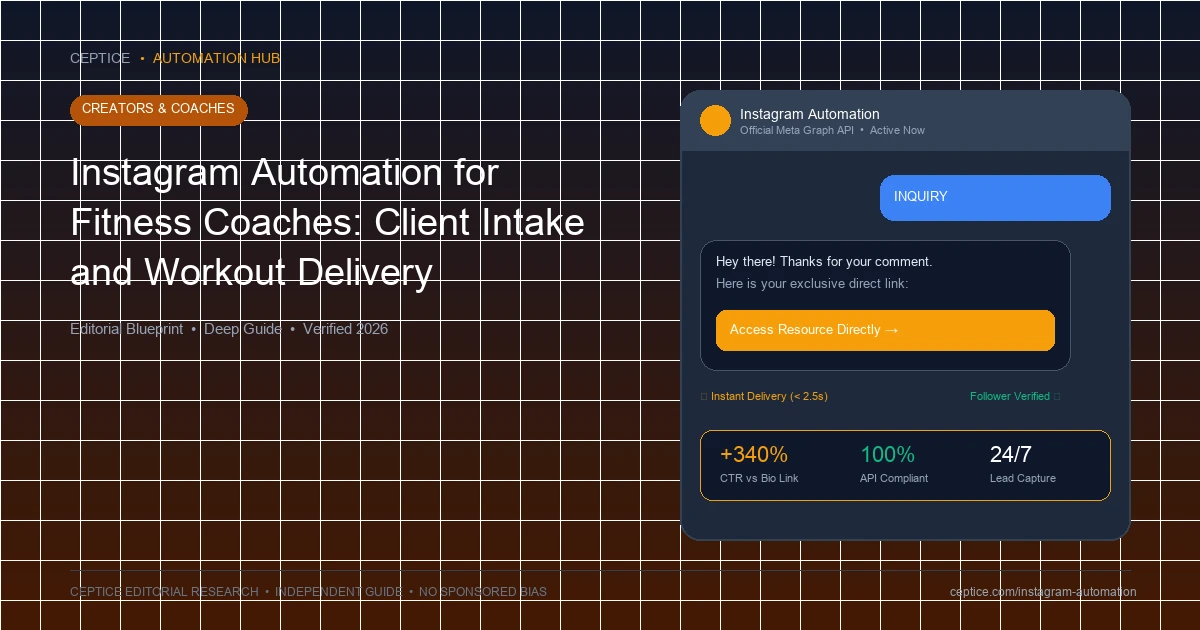Click 'INDEPENDENT GUIDE' footer text
Image resolution: width=1200 pixels, height=630 pixels.
[x=339, y=592]
